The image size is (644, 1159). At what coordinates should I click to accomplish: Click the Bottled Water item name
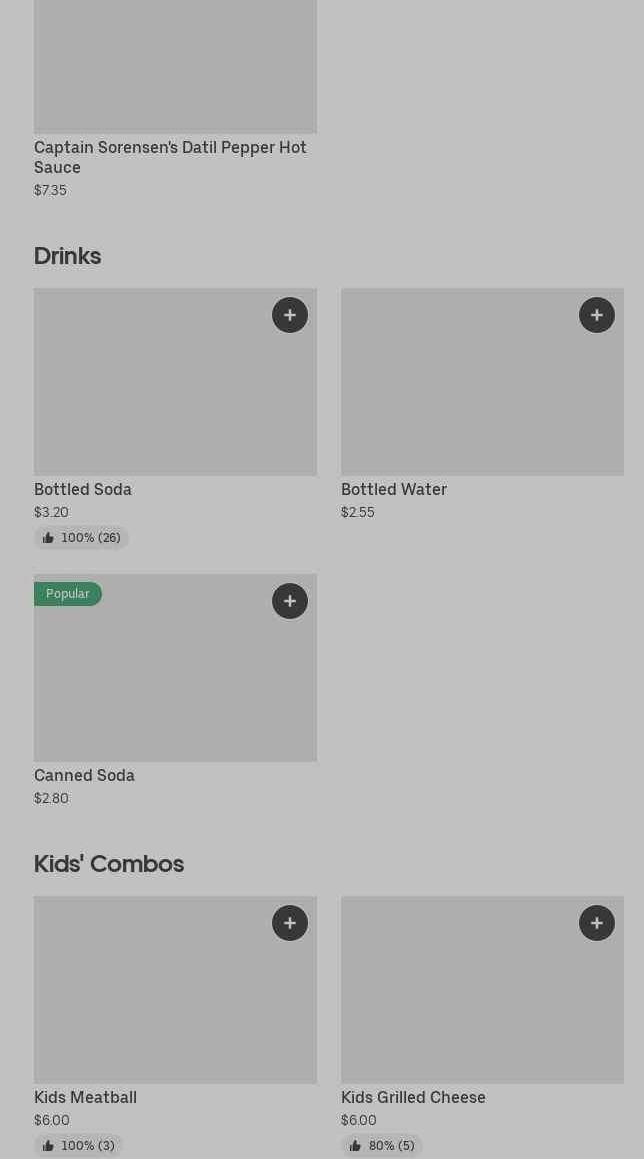click(394, 489)
